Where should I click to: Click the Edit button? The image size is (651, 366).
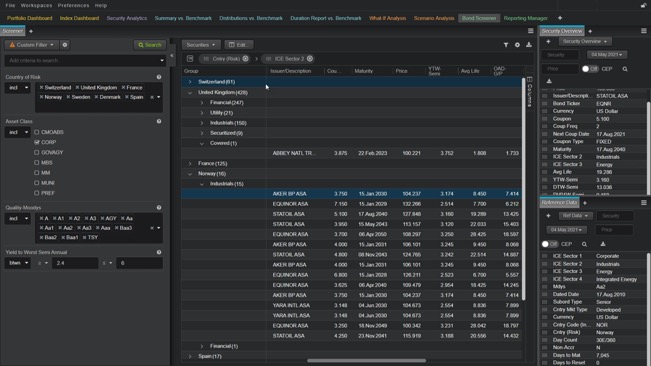(x=238, y=45)
